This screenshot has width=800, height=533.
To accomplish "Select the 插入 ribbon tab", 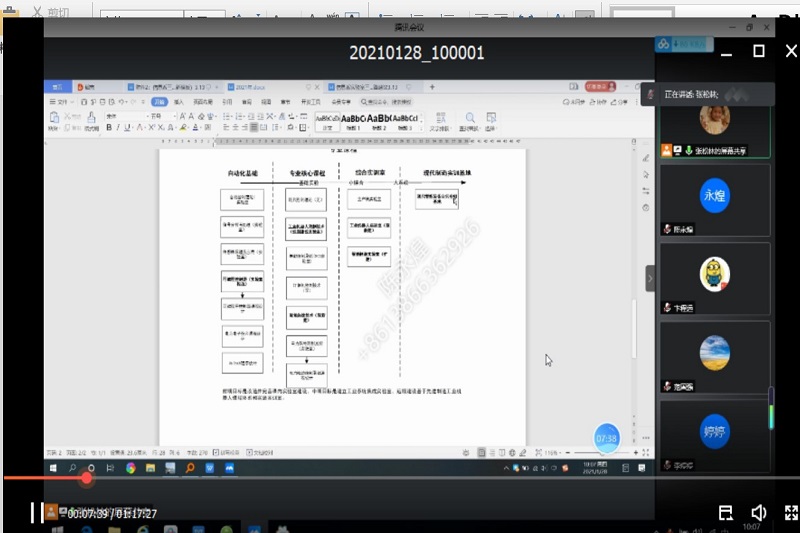I will [179, 102].
